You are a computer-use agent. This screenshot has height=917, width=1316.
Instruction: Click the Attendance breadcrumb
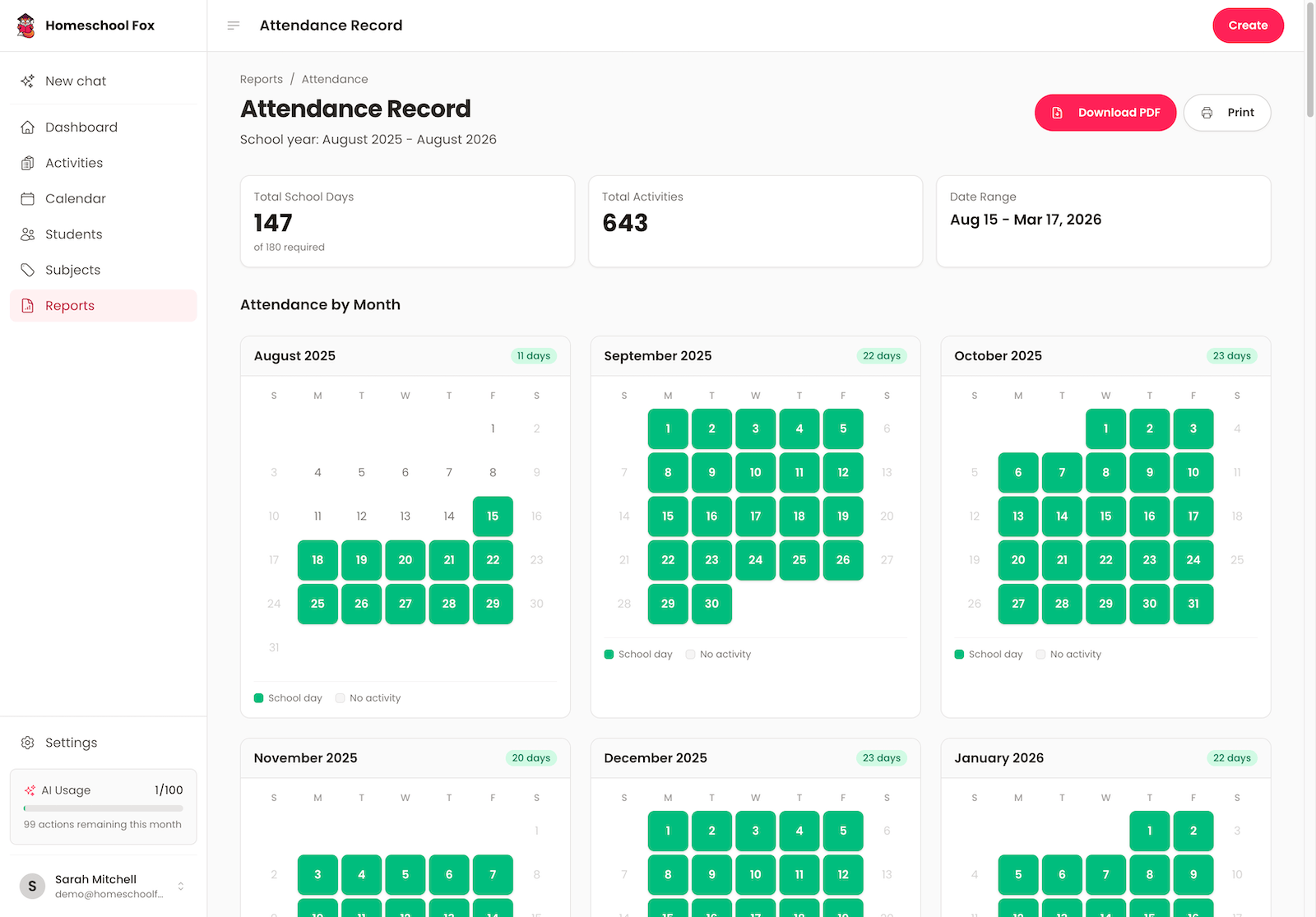click(335, 79)
